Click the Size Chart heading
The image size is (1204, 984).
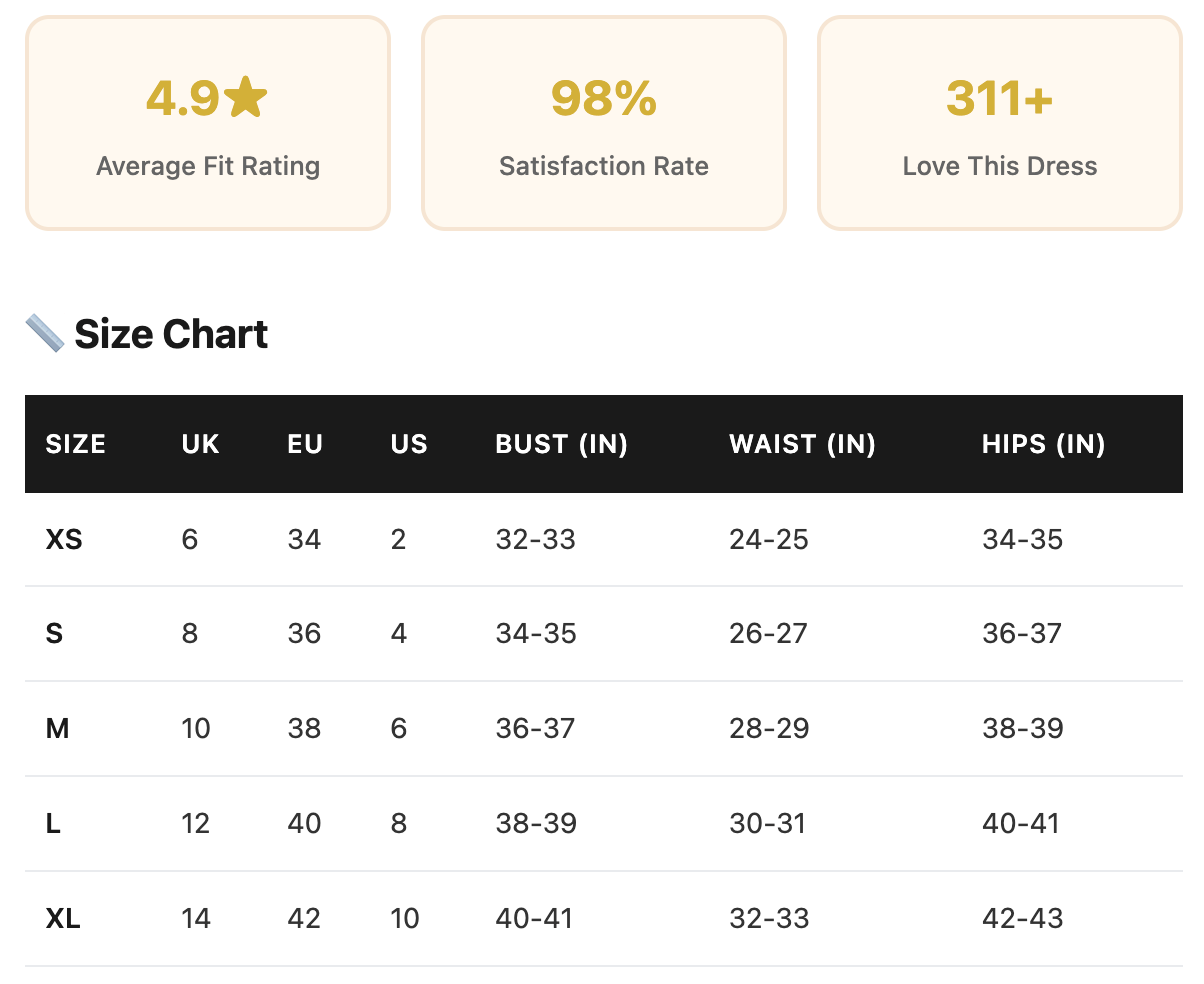click(171, 334)
